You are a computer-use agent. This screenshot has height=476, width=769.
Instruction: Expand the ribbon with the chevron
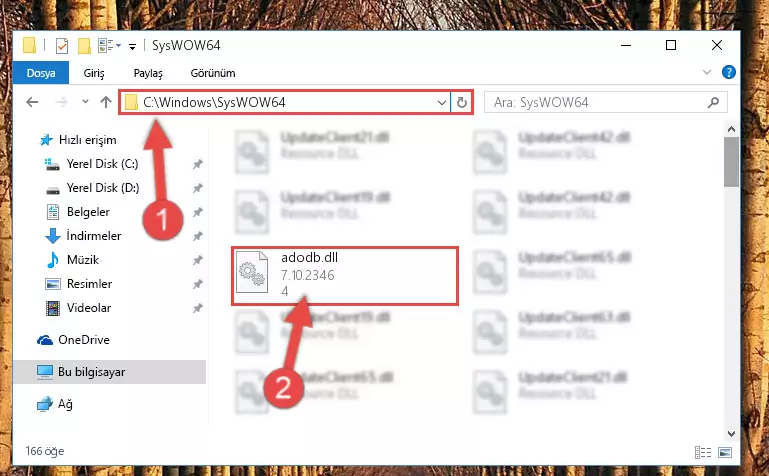point(707,73)
